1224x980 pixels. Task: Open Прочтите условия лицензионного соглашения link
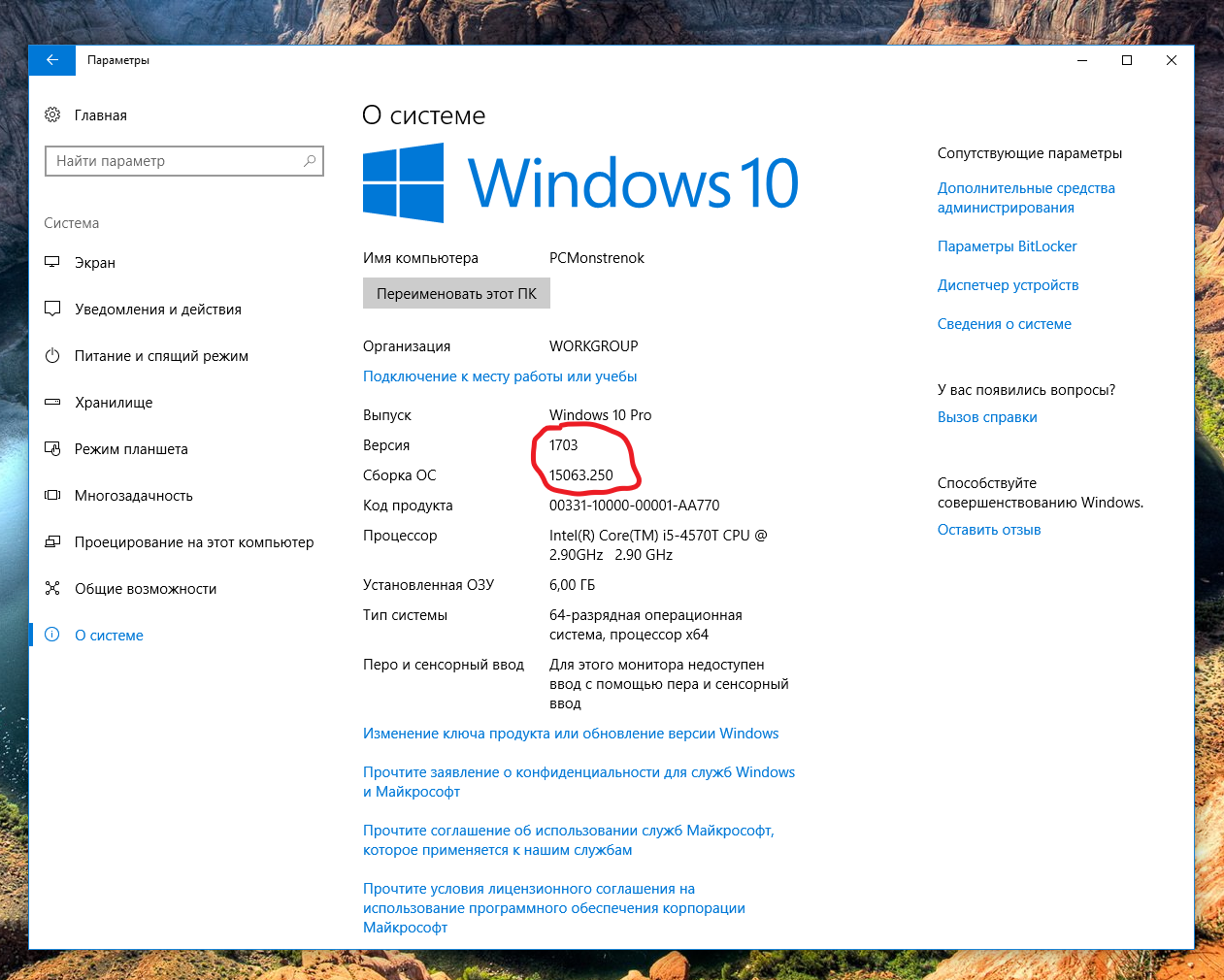pyautogui.click(x=554, y=908)
